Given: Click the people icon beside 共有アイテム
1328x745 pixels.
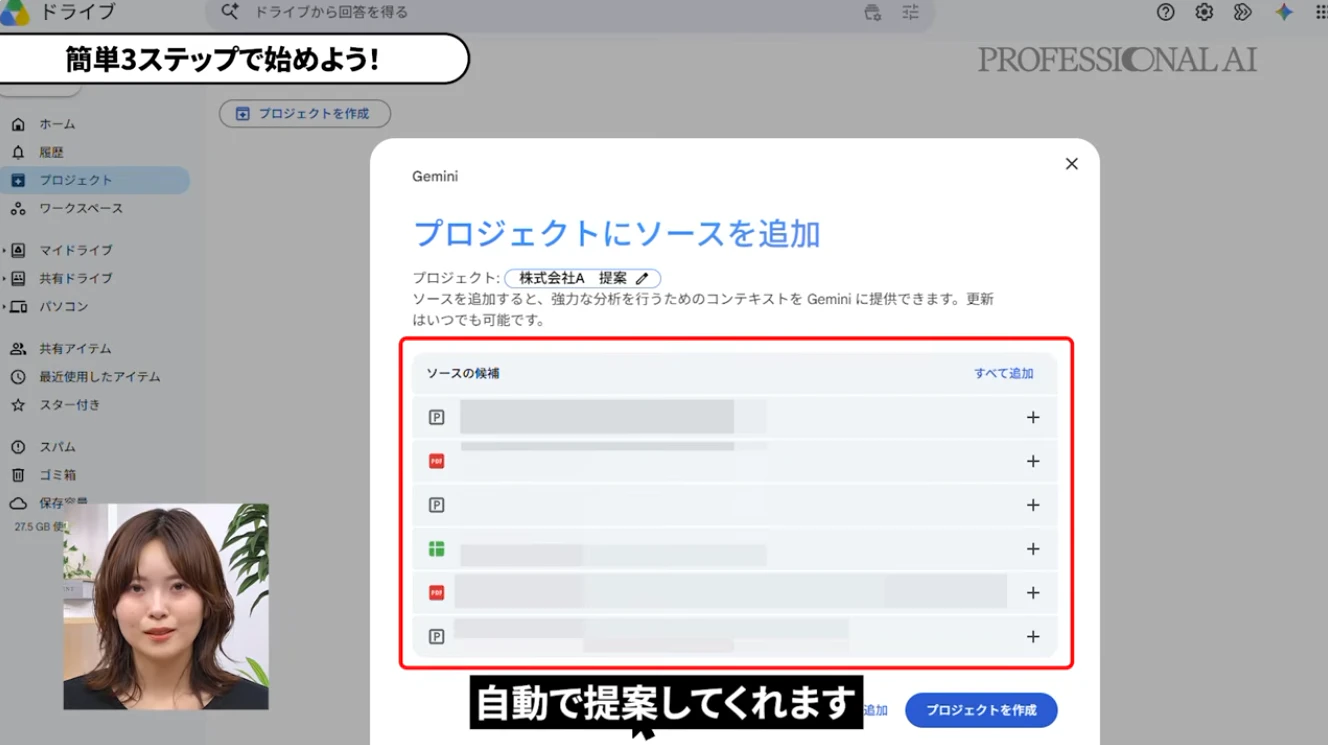Looking at the screenshot, I should 18,348.
